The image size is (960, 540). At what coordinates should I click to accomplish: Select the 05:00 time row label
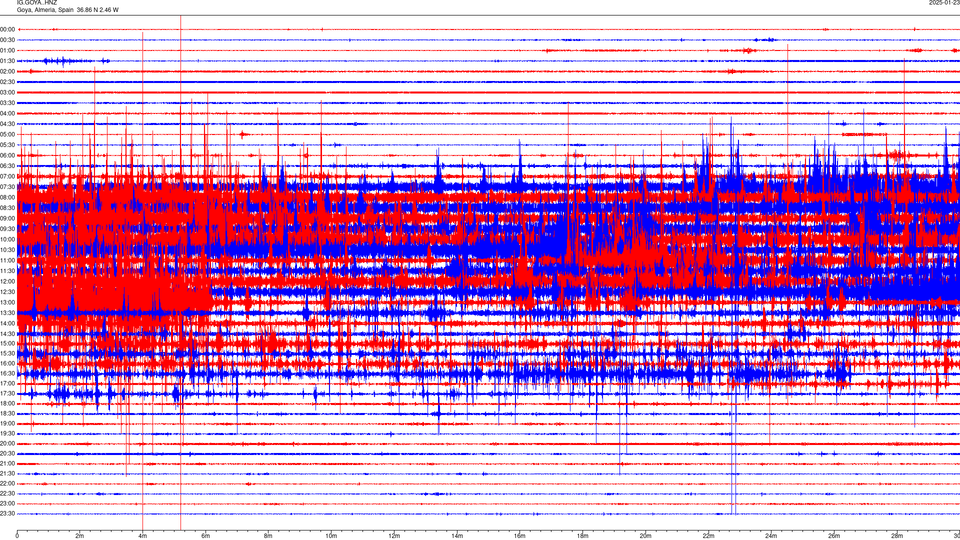7,135
